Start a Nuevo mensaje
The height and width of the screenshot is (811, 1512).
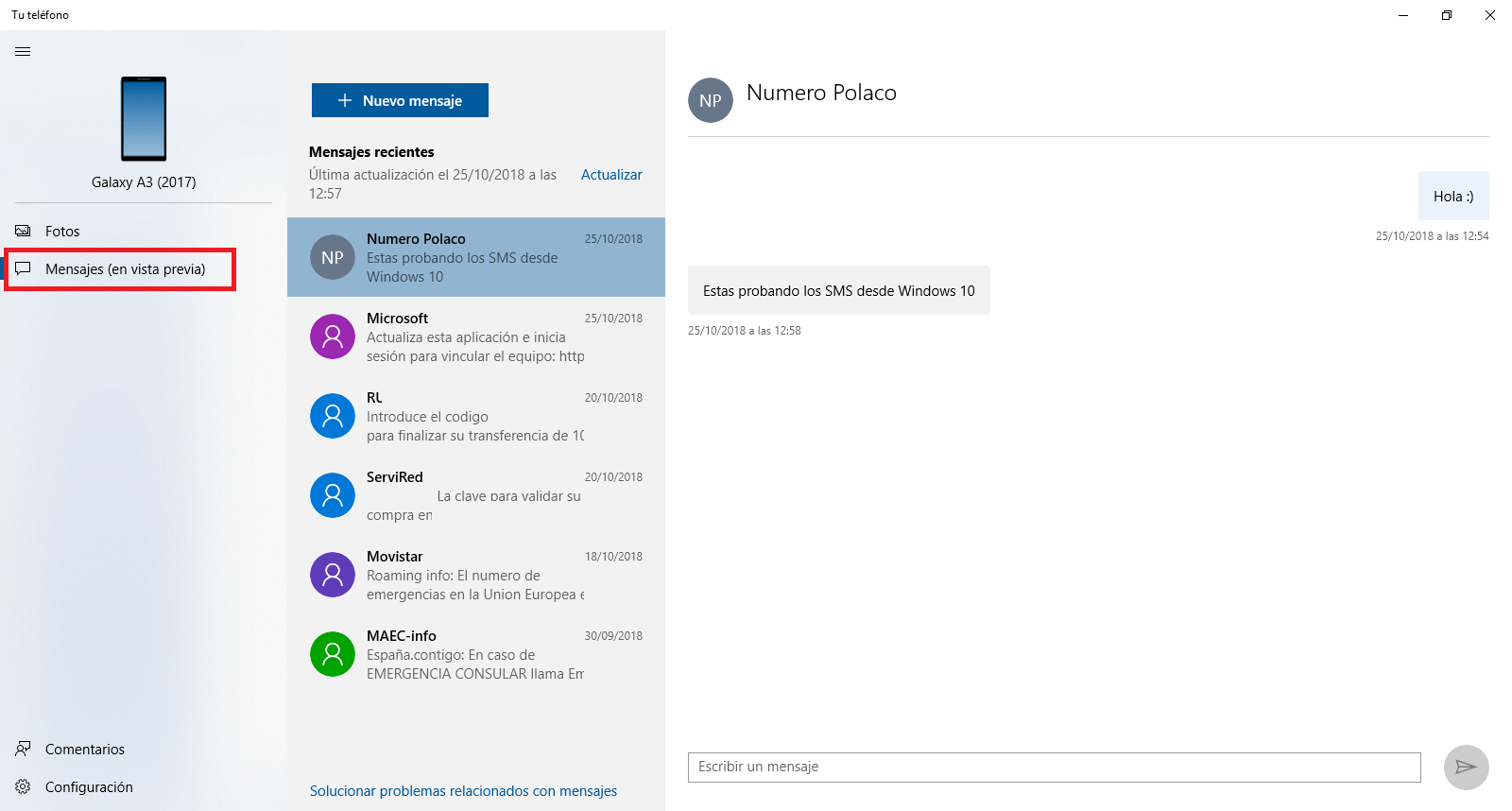coord(400,100)
